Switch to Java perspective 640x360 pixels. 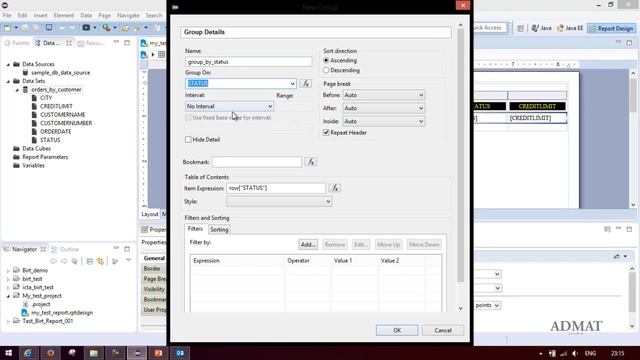[542, 28]
